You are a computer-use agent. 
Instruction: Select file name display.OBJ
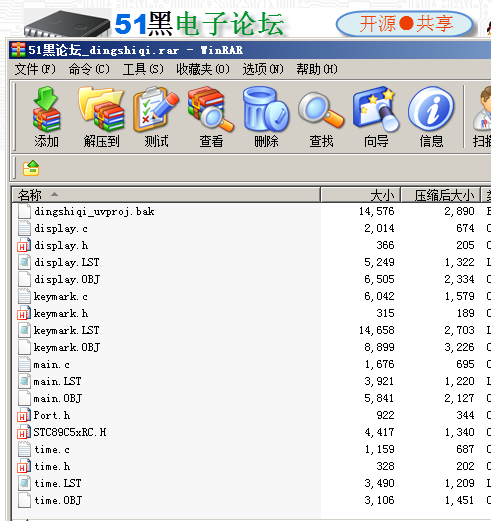(x=67, y=279)
